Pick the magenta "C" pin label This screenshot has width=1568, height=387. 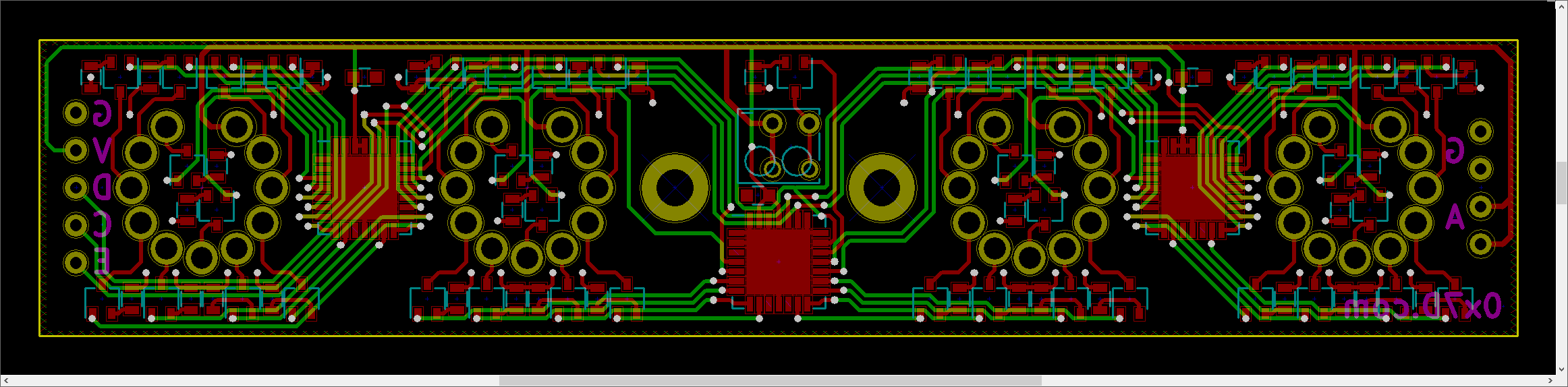tap(102, 224)
